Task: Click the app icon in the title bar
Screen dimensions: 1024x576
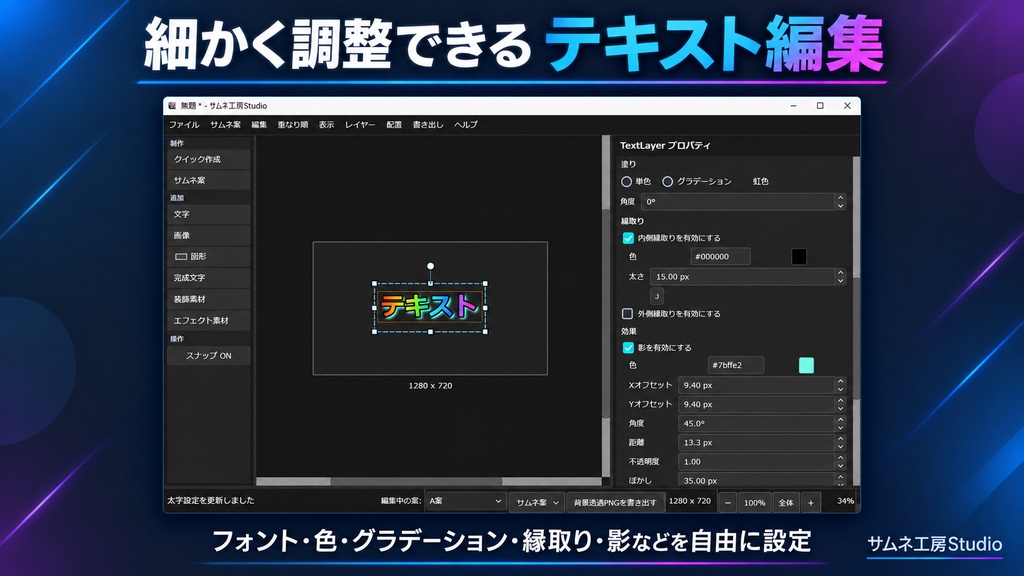Action: point(172,106)
